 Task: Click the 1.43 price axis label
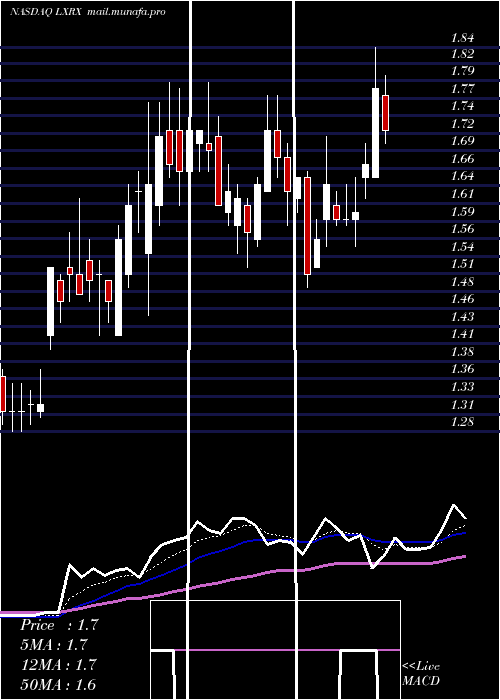pos(462,317)
